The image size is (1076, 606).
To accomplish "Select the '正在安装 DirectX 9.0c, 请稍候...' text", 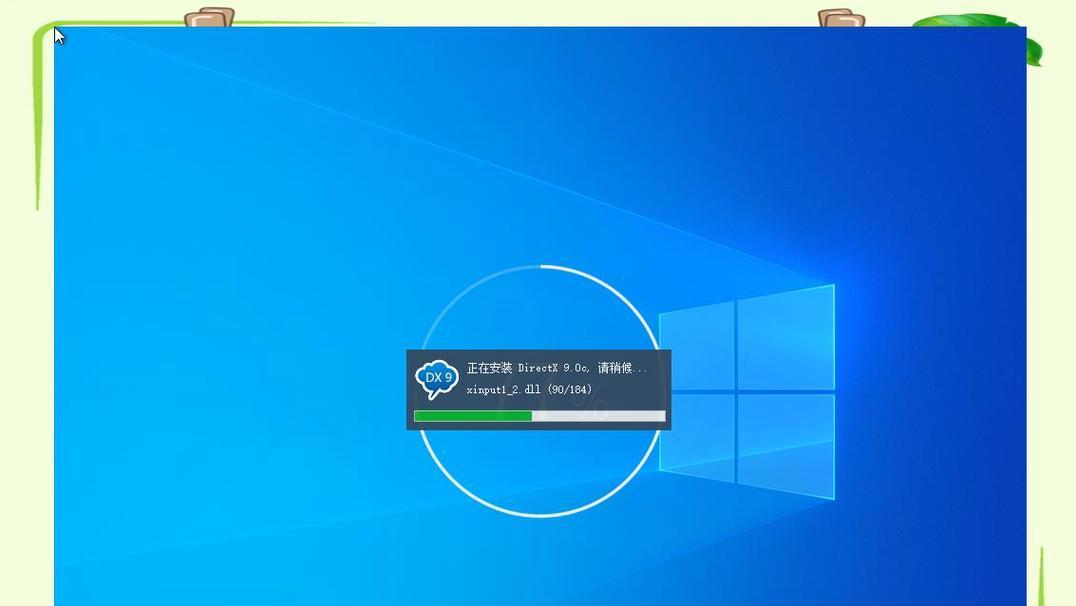I will point(557,369).
